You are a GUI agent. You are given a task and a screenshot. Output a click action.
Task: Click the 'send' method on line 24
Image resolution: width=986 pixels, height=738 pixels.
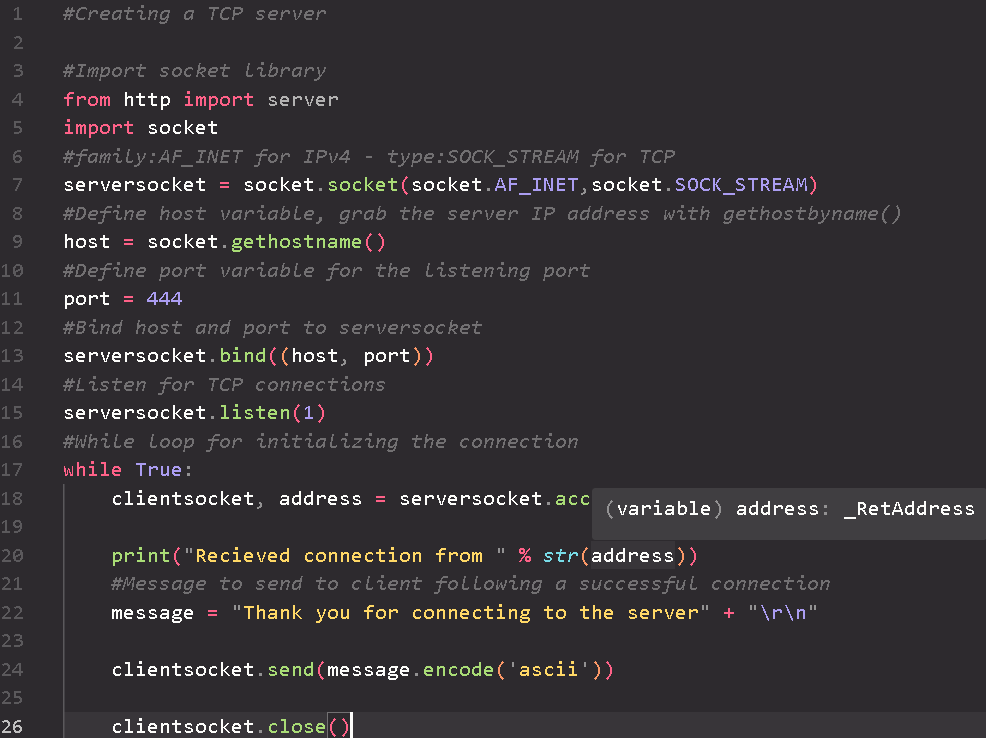coord(291,669)
